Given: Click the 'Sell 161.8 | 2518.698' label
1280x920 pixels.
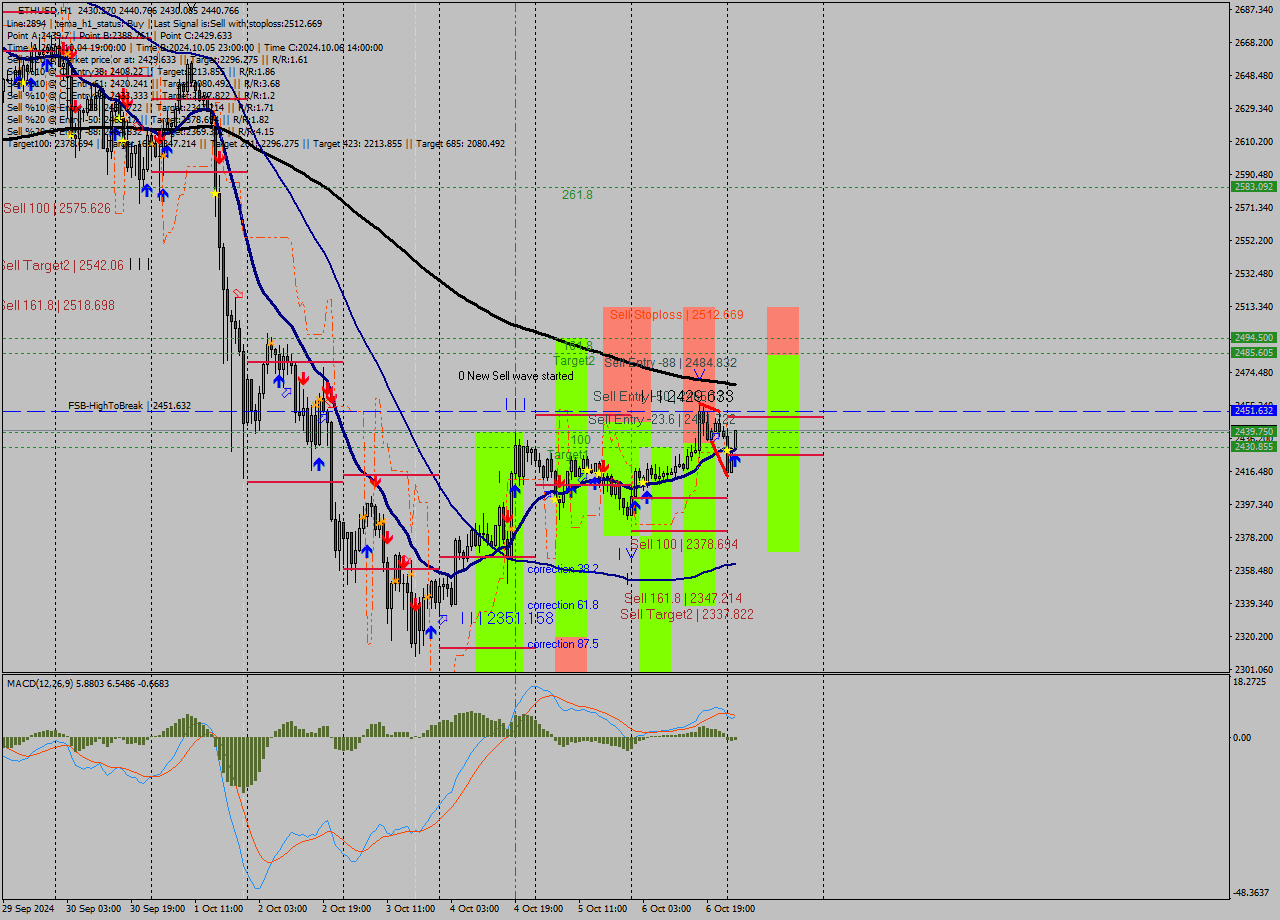Looking at the screenshot, I should tap(57, 305).
